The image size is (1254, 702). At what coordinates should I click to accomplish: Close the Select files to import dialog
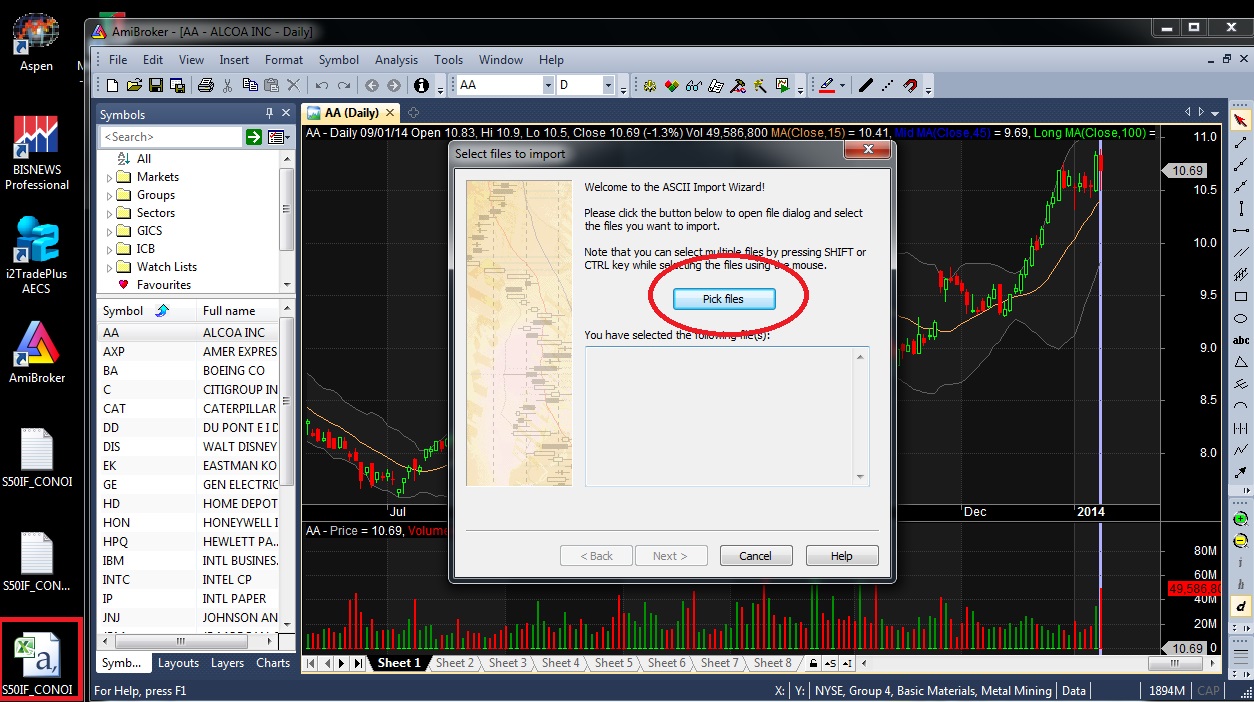[x=867, y=151]
